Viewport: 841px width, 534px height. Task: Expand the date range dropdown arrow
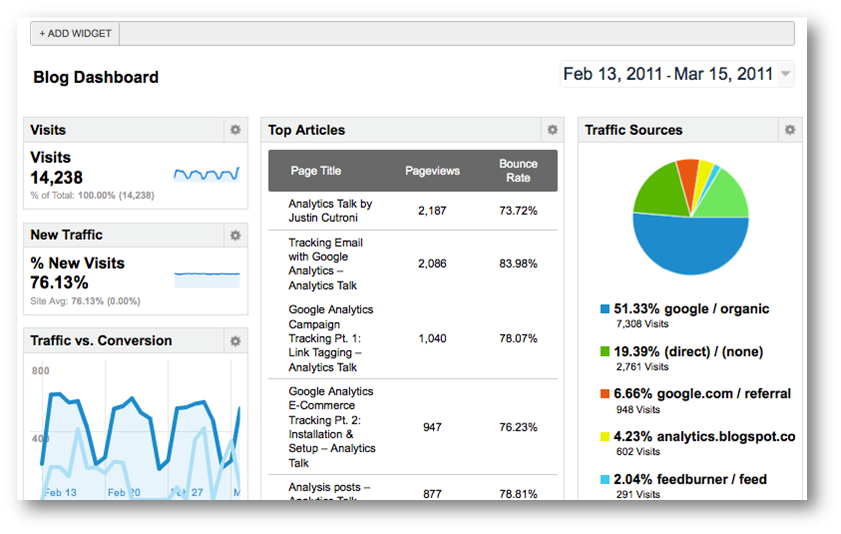[786, 74]
